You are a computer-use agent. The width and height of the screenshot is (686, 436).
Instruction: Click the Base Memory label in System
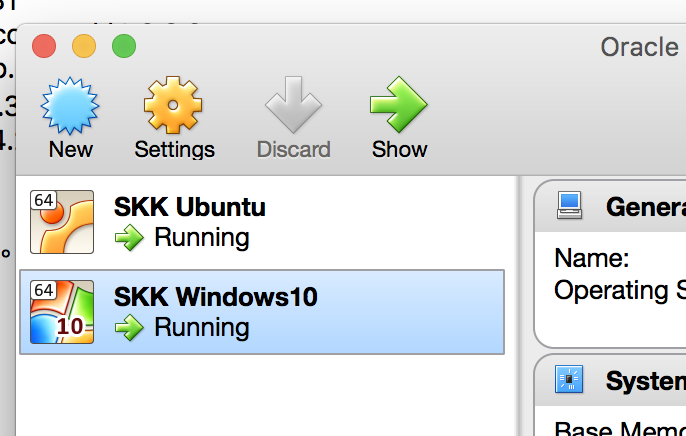(x=620, y=429)
